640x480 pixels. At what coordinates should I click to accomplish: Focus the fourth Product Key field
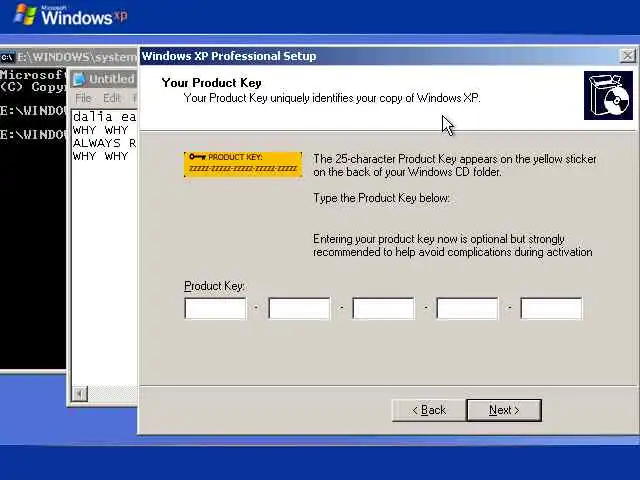tap(467, 308)
